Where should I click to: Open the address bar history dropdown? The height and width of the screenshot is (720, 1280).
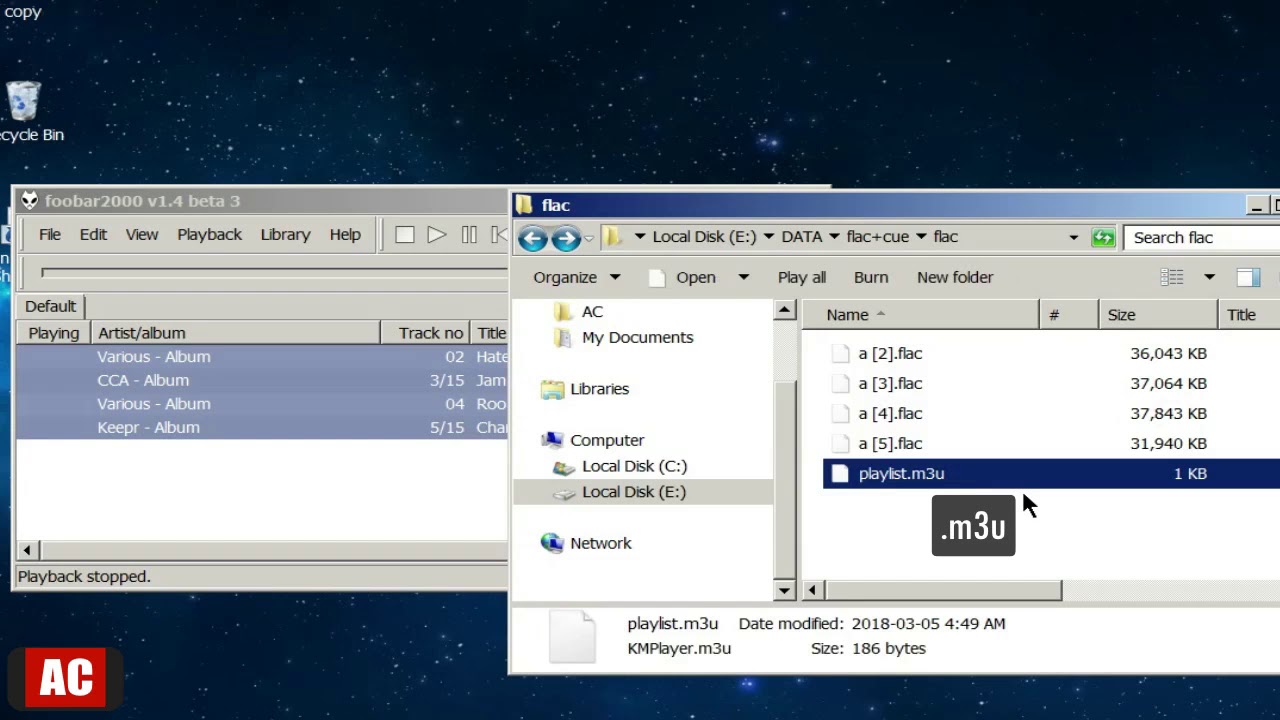[1074, 237]
